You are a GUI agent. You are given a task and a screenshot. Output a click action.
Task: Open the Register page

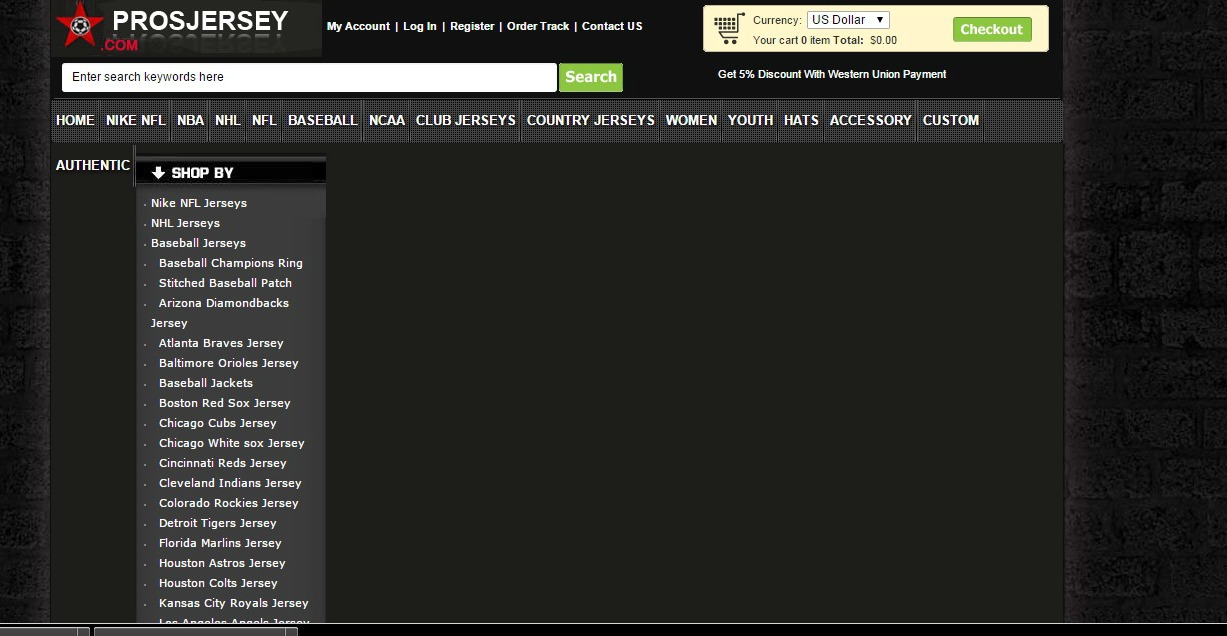[x=472, y=27]
